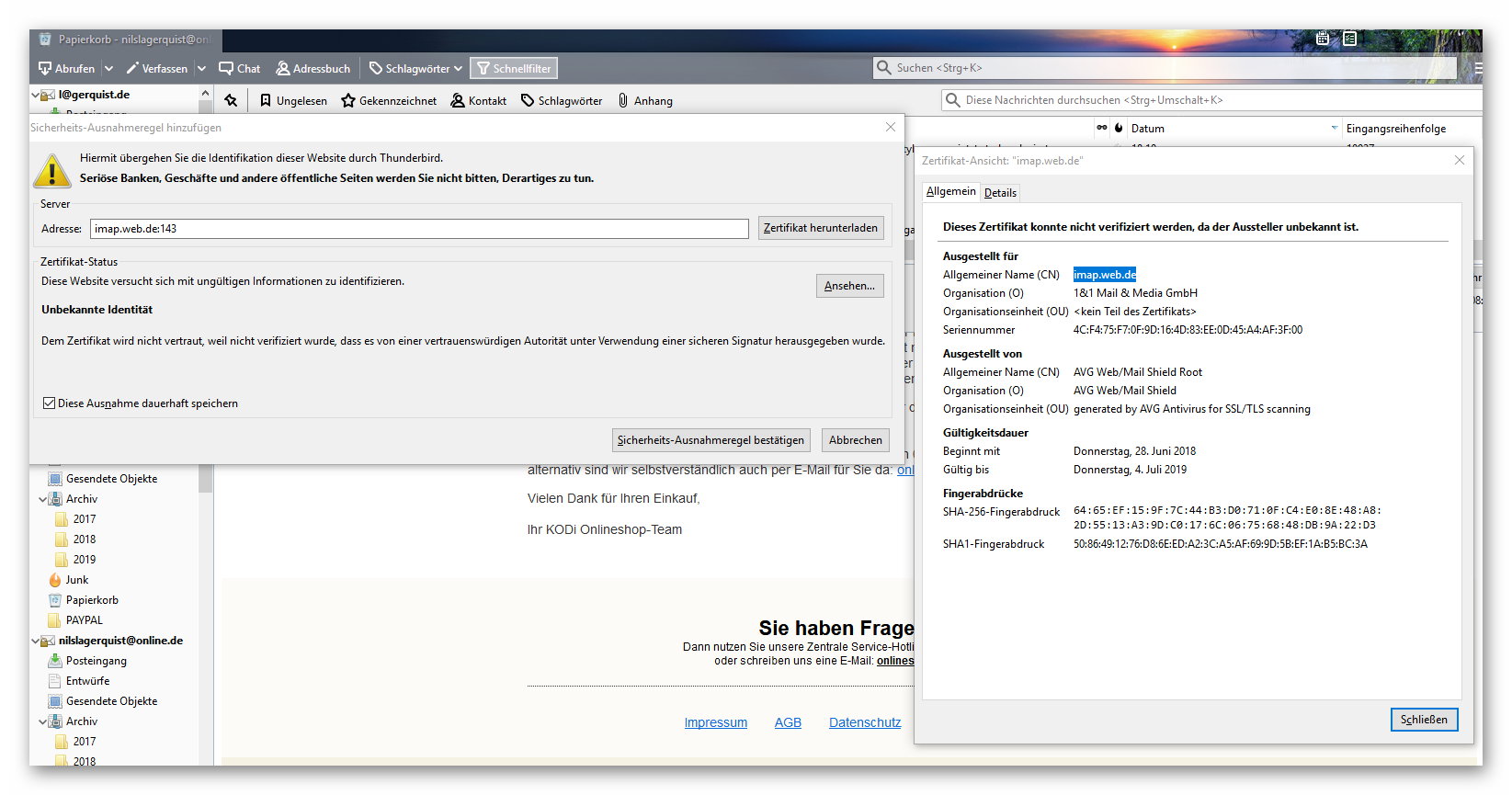Switch to the Details certificate tab
The width and height of the screenshot is (1512, 795).
pyautogui.click(x=1000, y=192)
